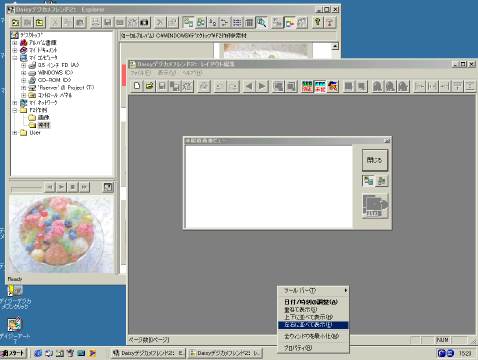Expand the User folder tree node
Screen dimensions: 478x360
pyautogui.click(x=15, y=133)
